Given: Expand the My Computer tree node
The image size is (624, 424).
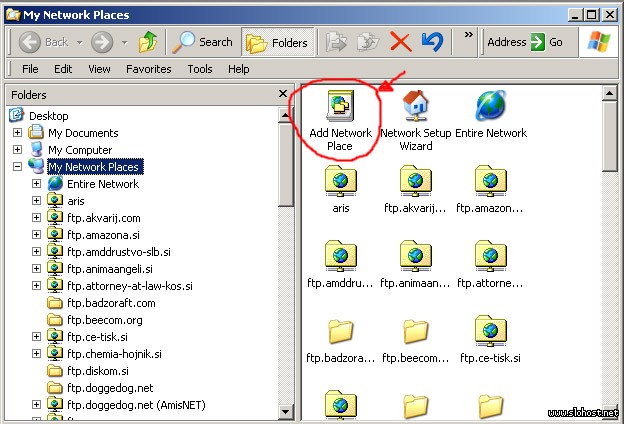Looking at the screenshot, I should point(18,150).
